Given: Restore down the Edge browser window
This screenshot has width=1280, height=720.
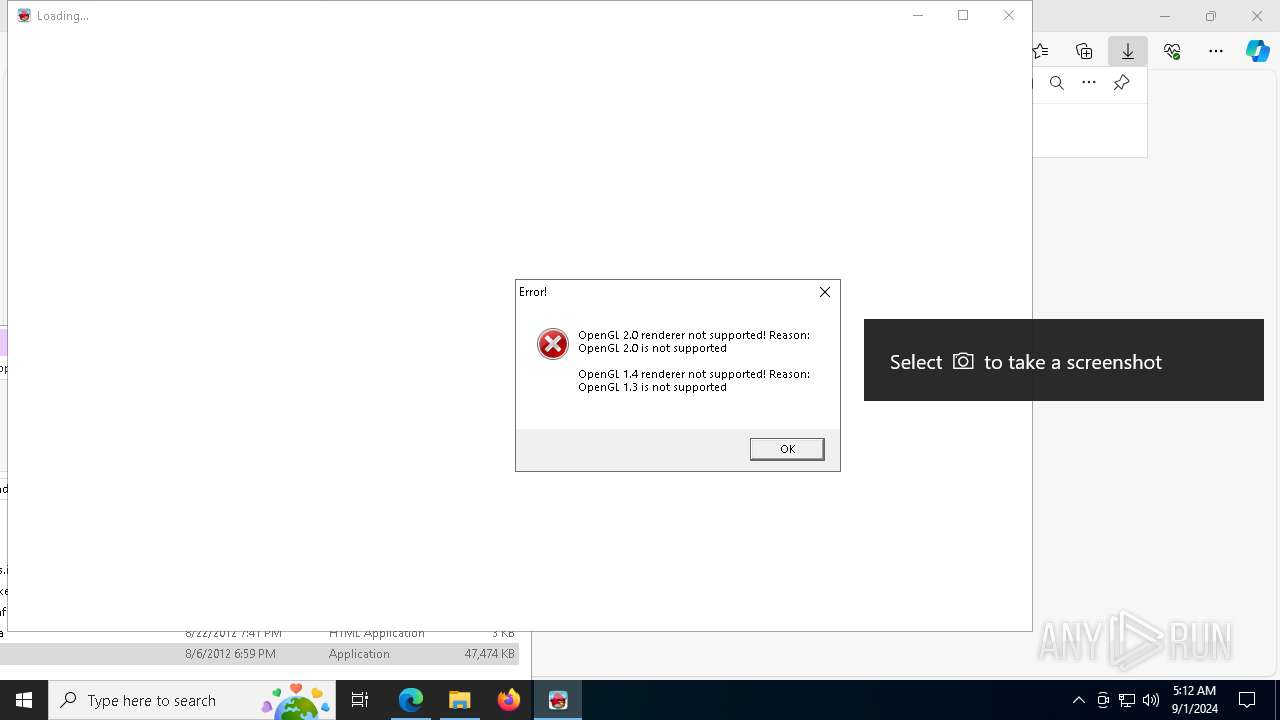Looking at the screenshot, I should pos(1211,16).
